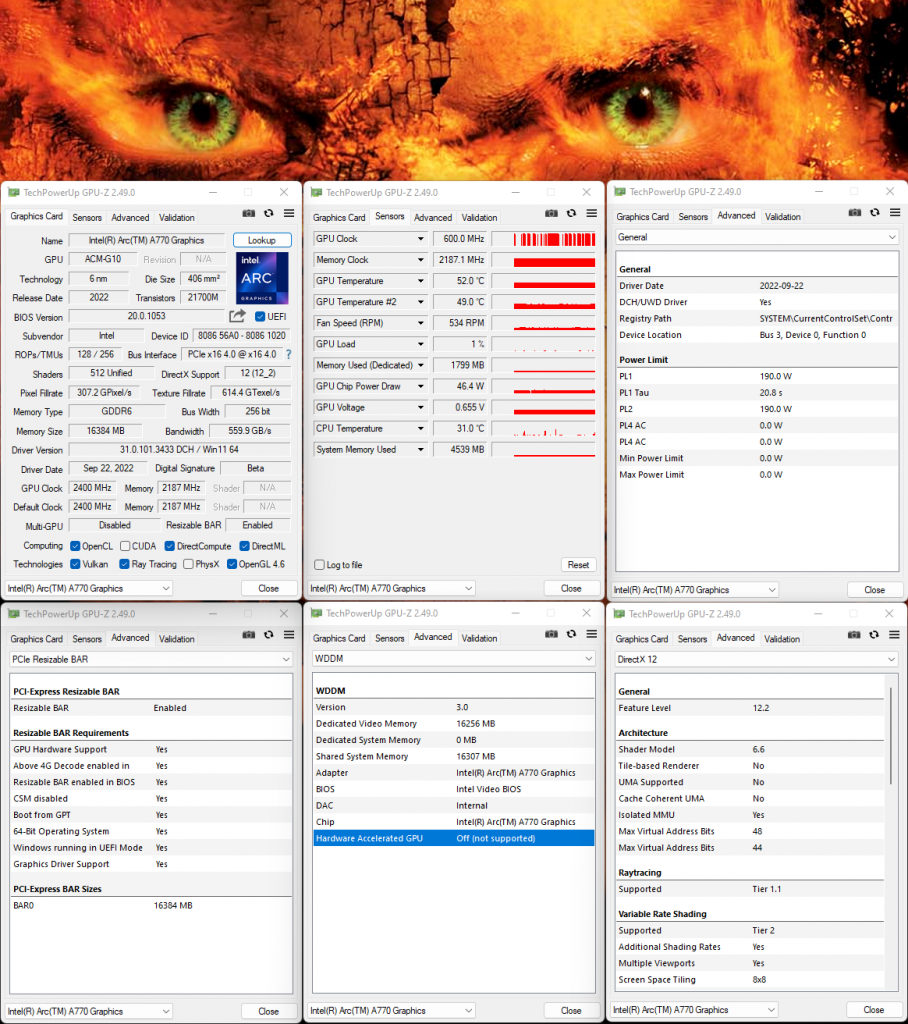Toggle the Ray Tracing checkbox

click(x=124, y=564)
